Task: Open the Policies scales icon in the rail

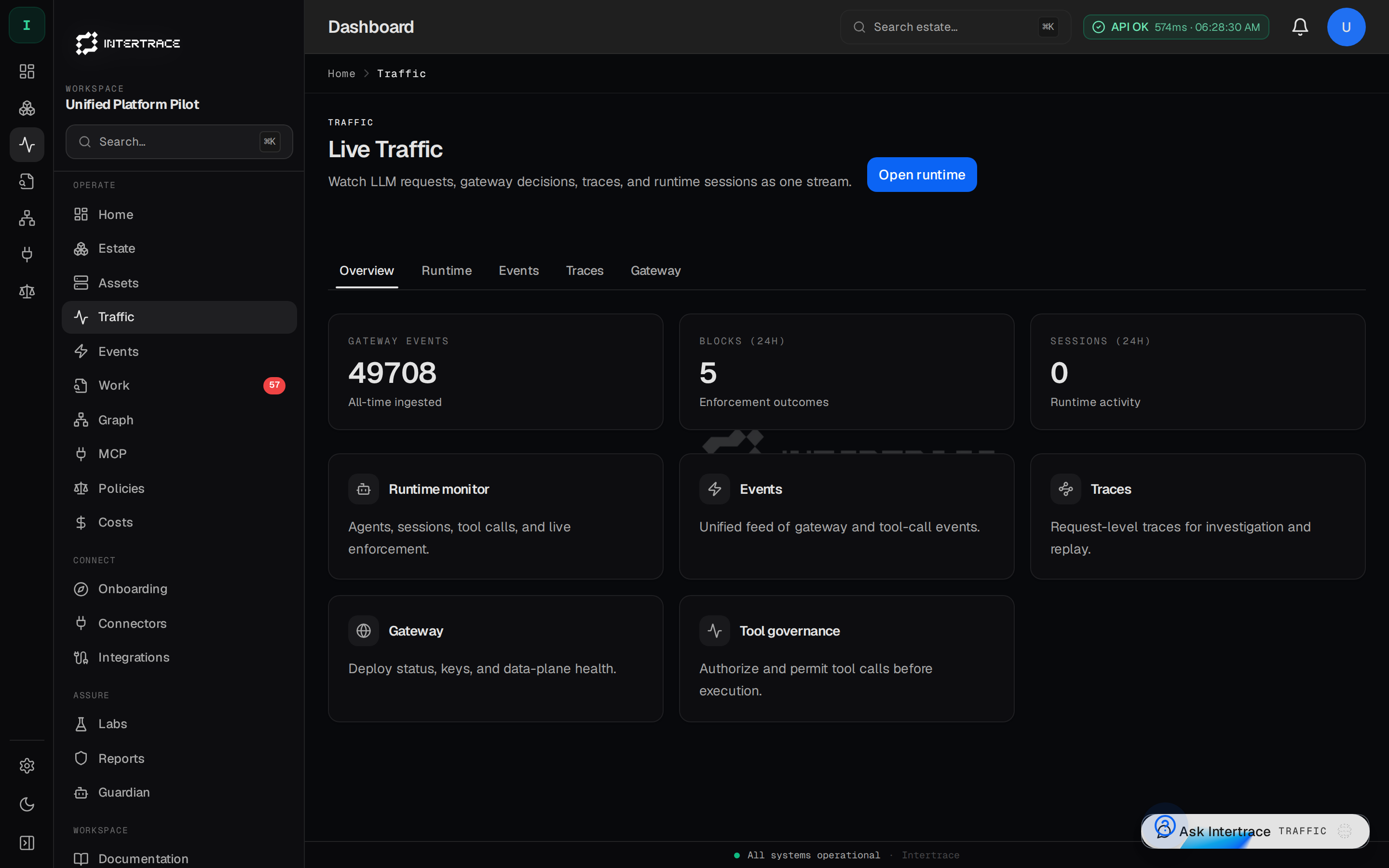Action: (x=27, y=291)
